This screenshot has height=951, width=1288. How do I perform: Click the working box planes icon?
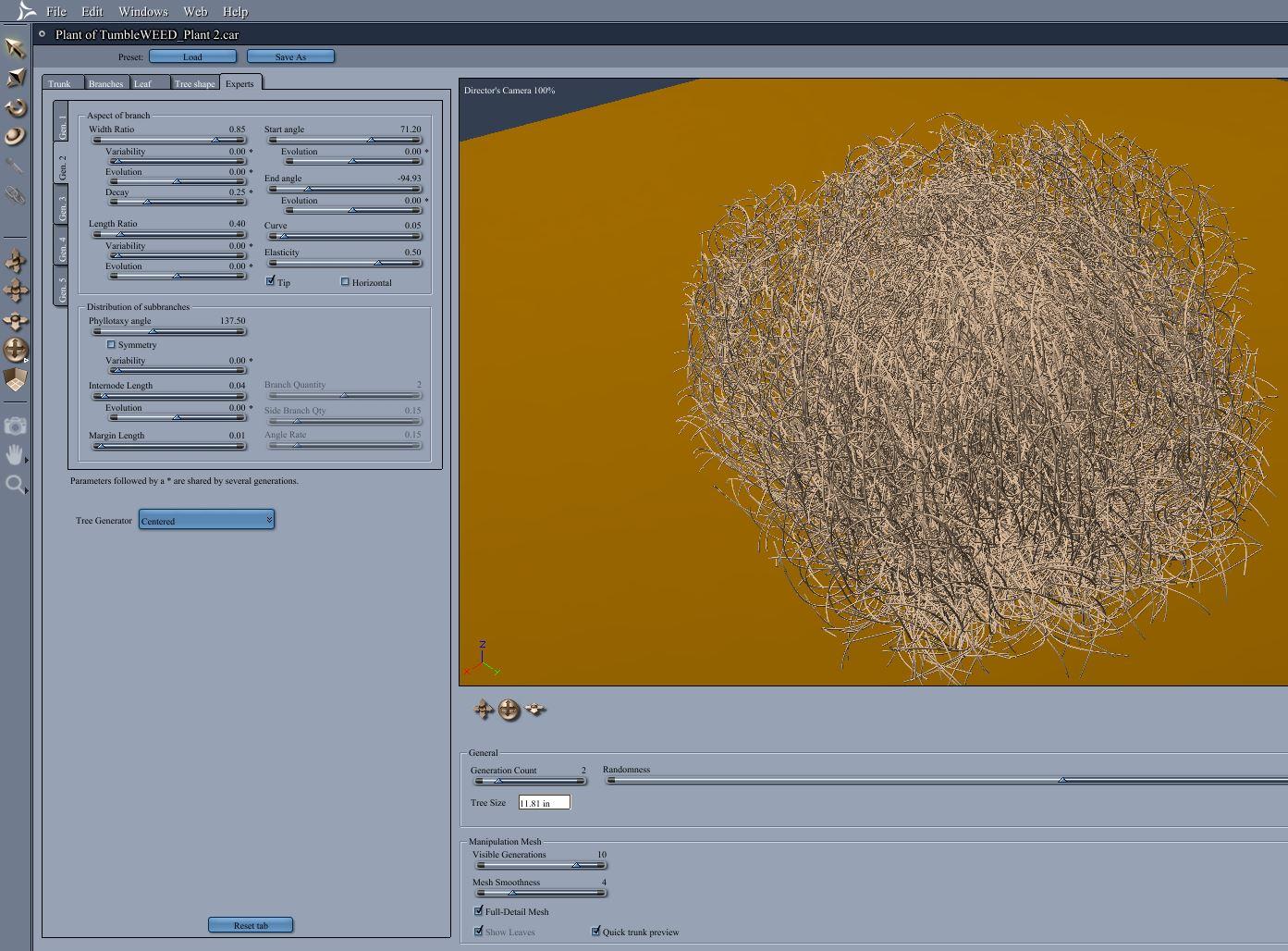[15, 379]
